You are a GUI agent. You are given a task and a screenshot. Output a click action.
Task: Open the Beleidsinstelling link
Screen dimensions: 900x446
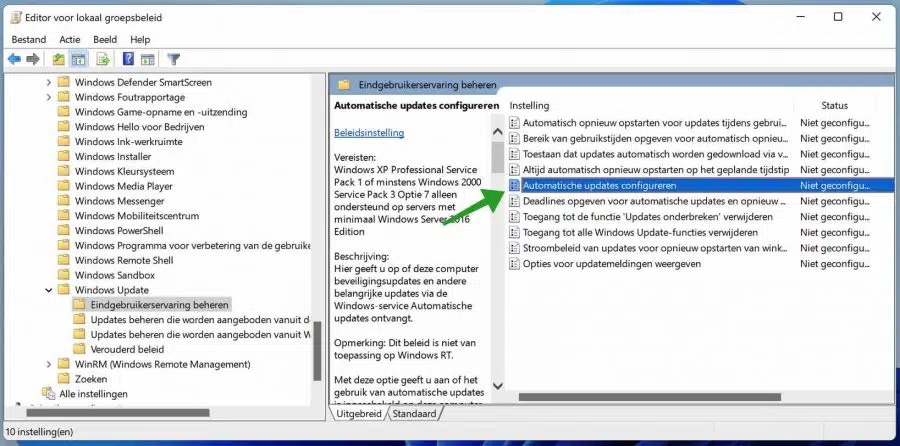pos(369,133)
